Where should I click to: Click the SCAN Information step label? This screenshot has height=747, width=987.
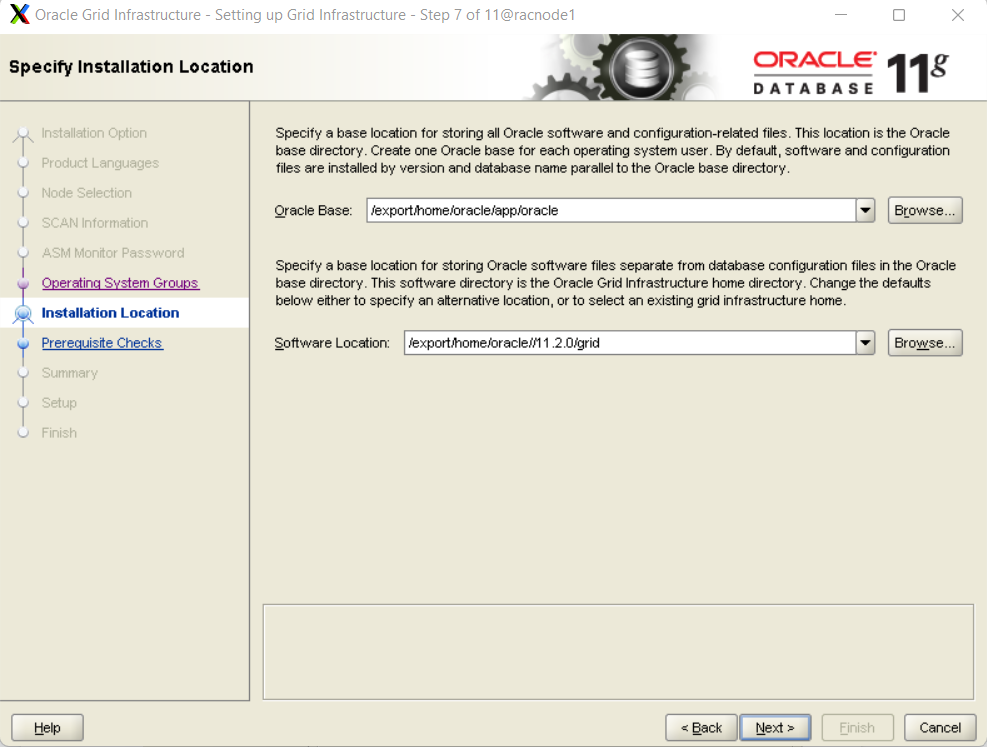(94, 223)
